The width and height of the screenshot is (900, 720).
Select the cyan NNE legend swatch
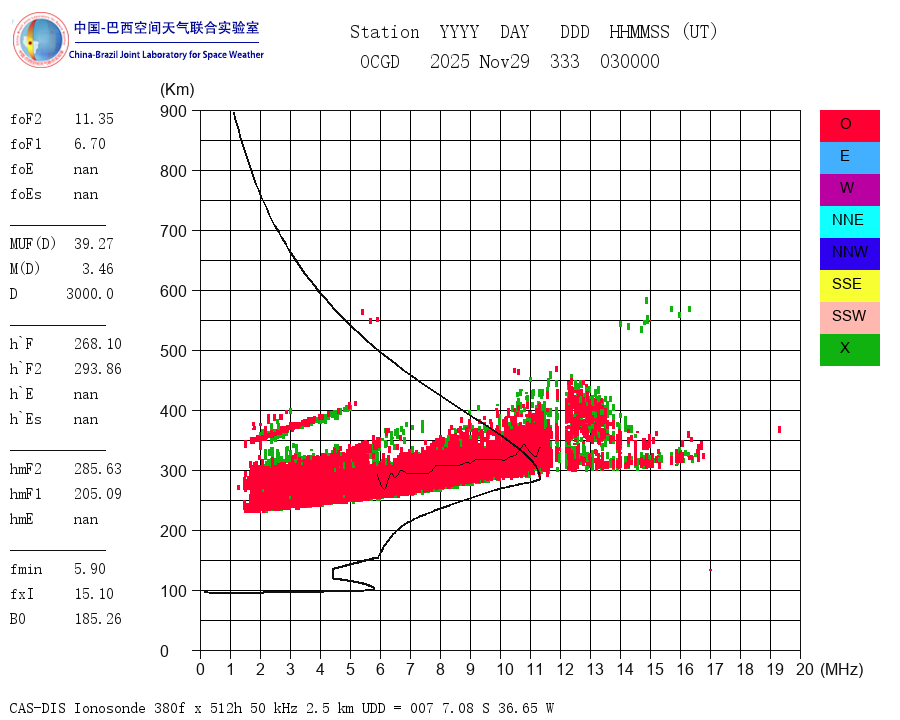click(x=849, y=222)
